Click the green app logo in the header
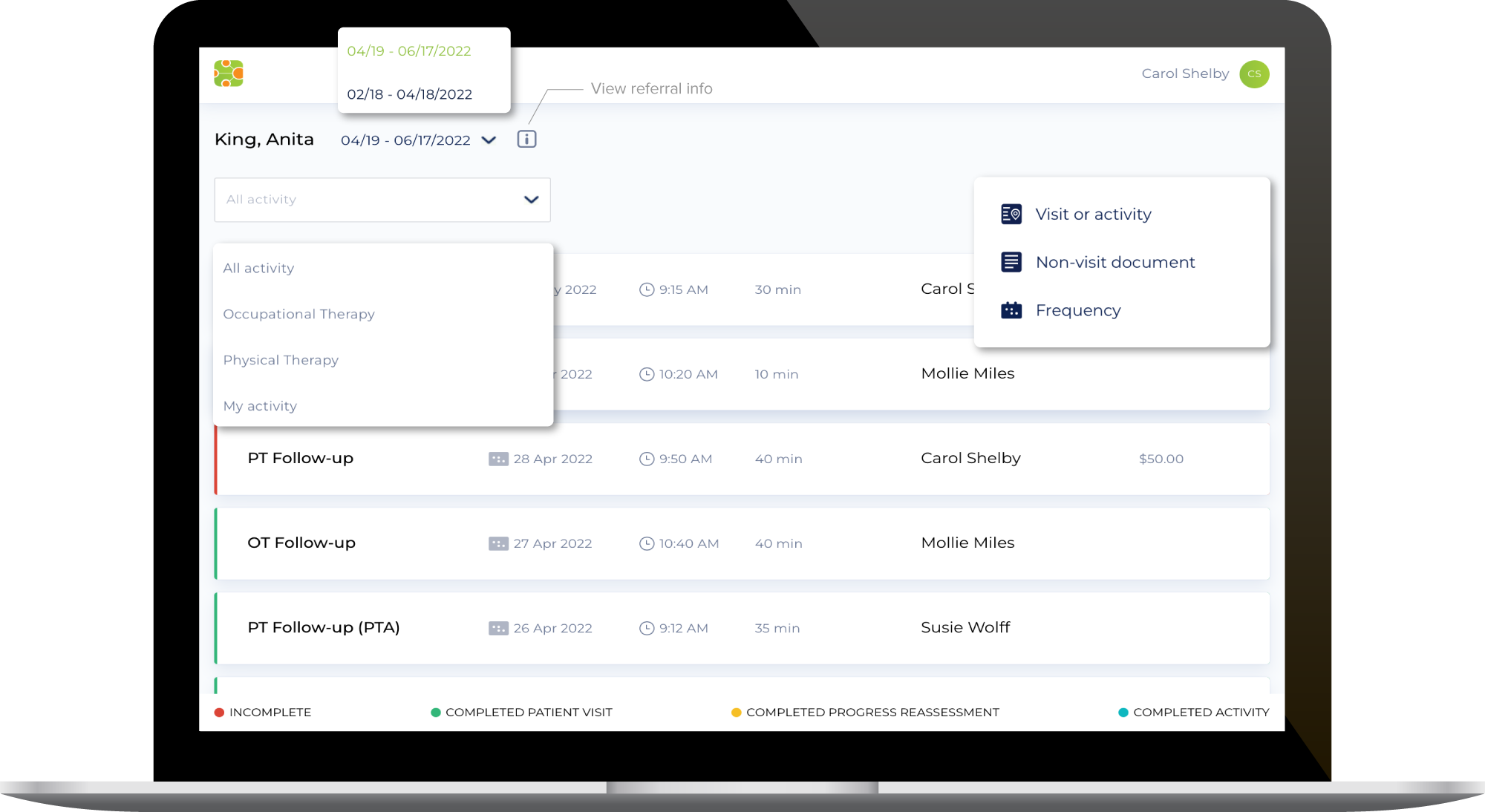This screenshot has width=1485, height=812. pos(230,74)
